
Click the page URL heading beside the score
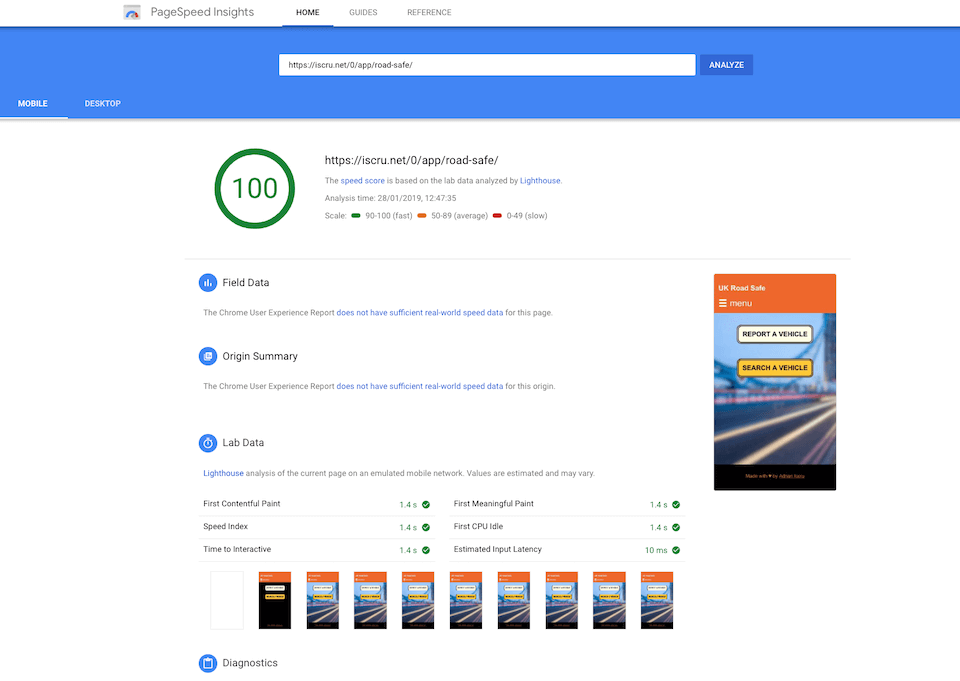pos(411,160)
